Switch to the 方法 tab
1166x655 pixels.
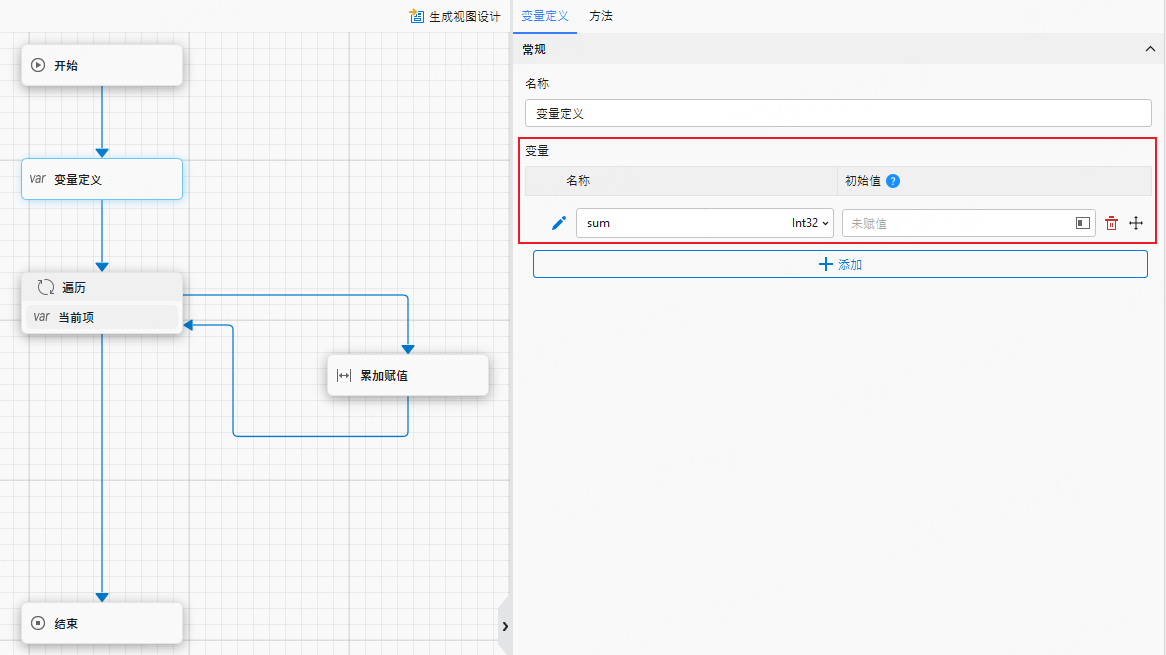tap(601, 16)
